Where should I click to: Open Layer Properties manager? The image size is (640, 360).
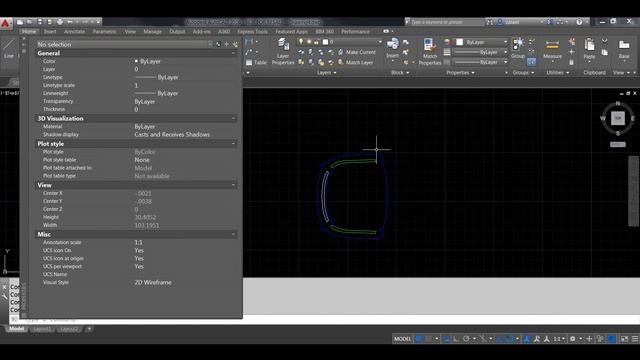[283, 51]
